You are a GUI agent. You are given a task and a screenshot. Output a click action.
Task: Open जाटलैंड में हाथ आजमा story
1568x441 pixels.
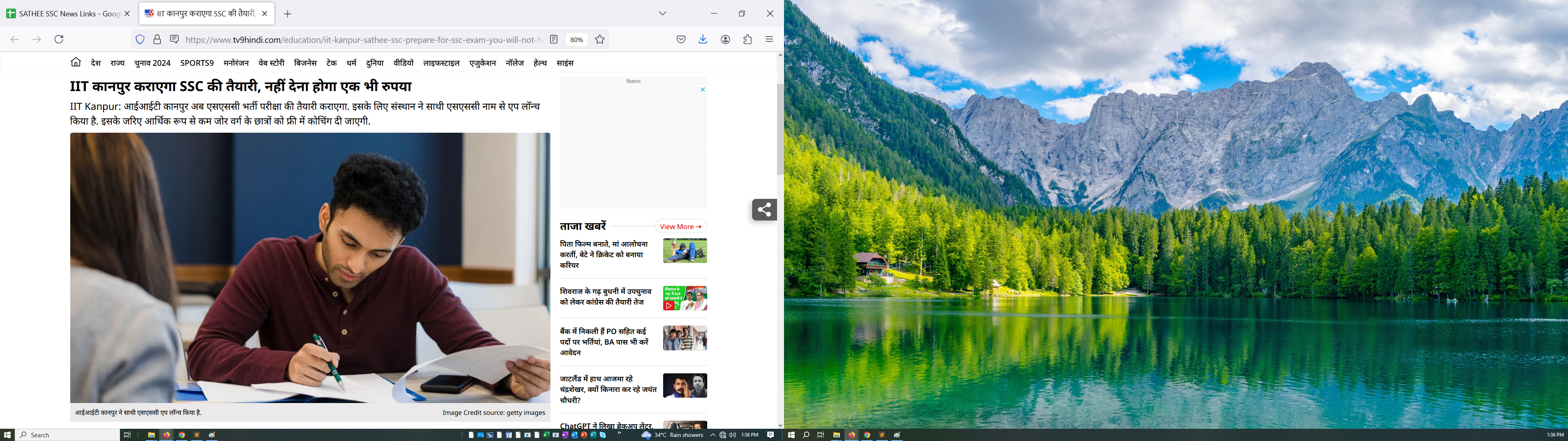(608, 389)
